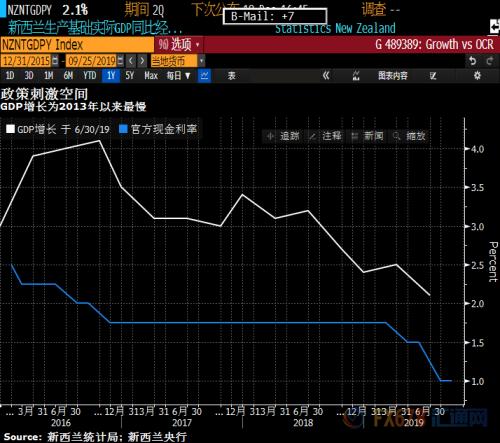Open chart settings gear icon
The width and height of the screenshot is (500, 443).
(477, 76)
